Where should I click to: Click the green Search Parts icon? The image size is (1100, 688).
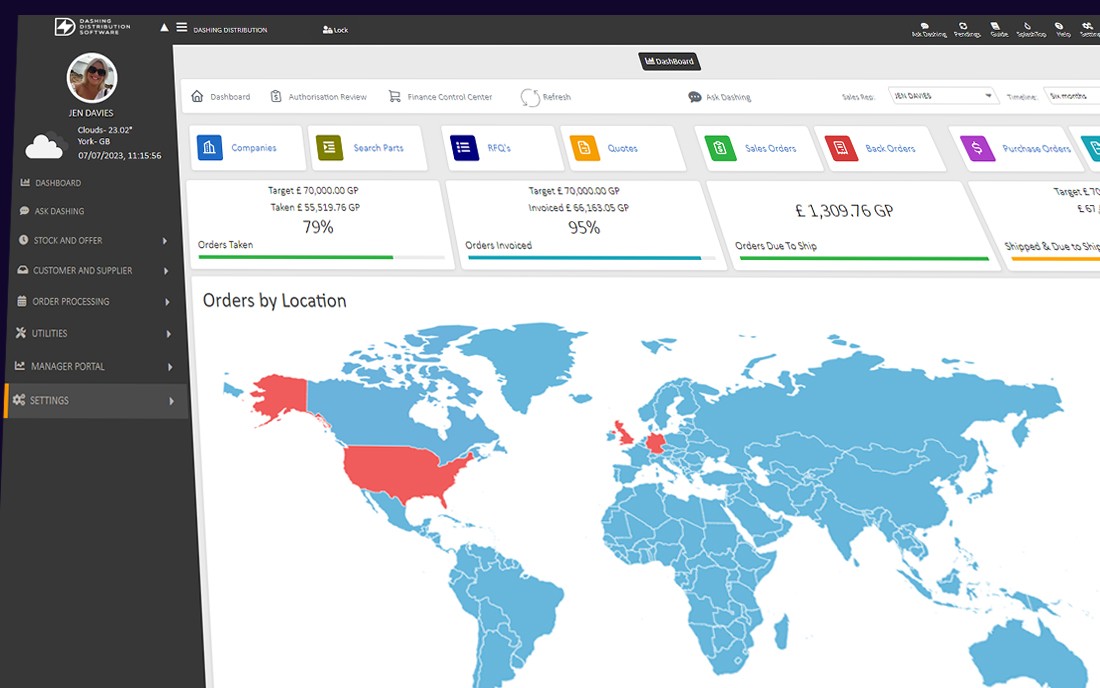click(x=330, y=148)
